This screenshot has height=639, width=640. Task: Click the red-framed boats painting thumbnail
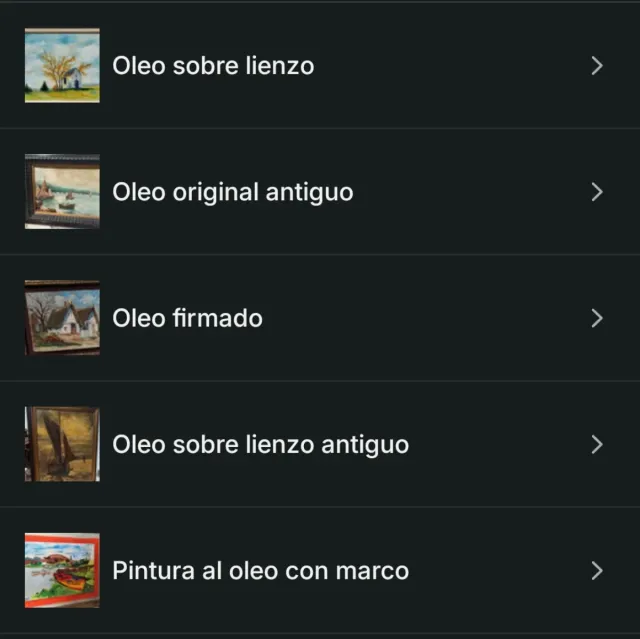point(62,571)
